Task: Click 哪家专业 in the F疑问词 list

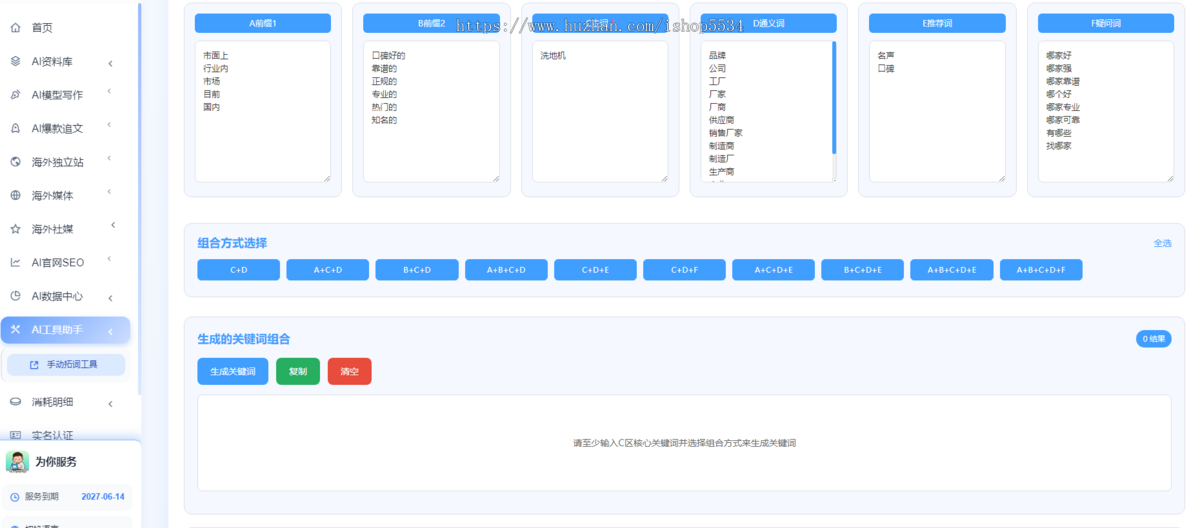Action: 1063,107
